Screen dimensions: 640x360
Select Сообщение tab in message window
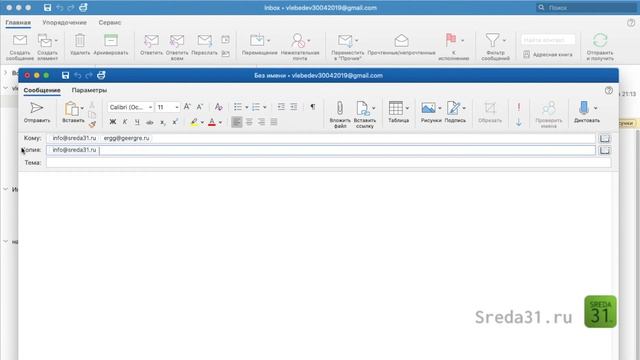click(42, 90)
